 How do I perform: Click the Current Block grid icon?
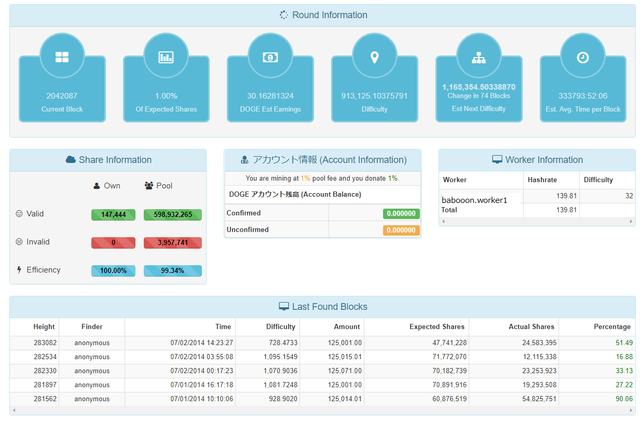(62, 57)
